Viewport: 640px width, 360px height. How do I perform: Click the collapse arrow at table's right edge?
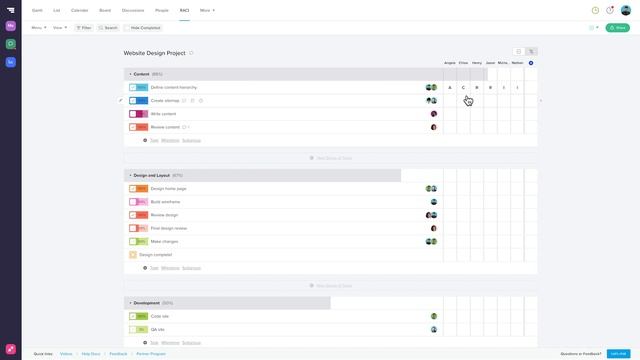point(541,100)
